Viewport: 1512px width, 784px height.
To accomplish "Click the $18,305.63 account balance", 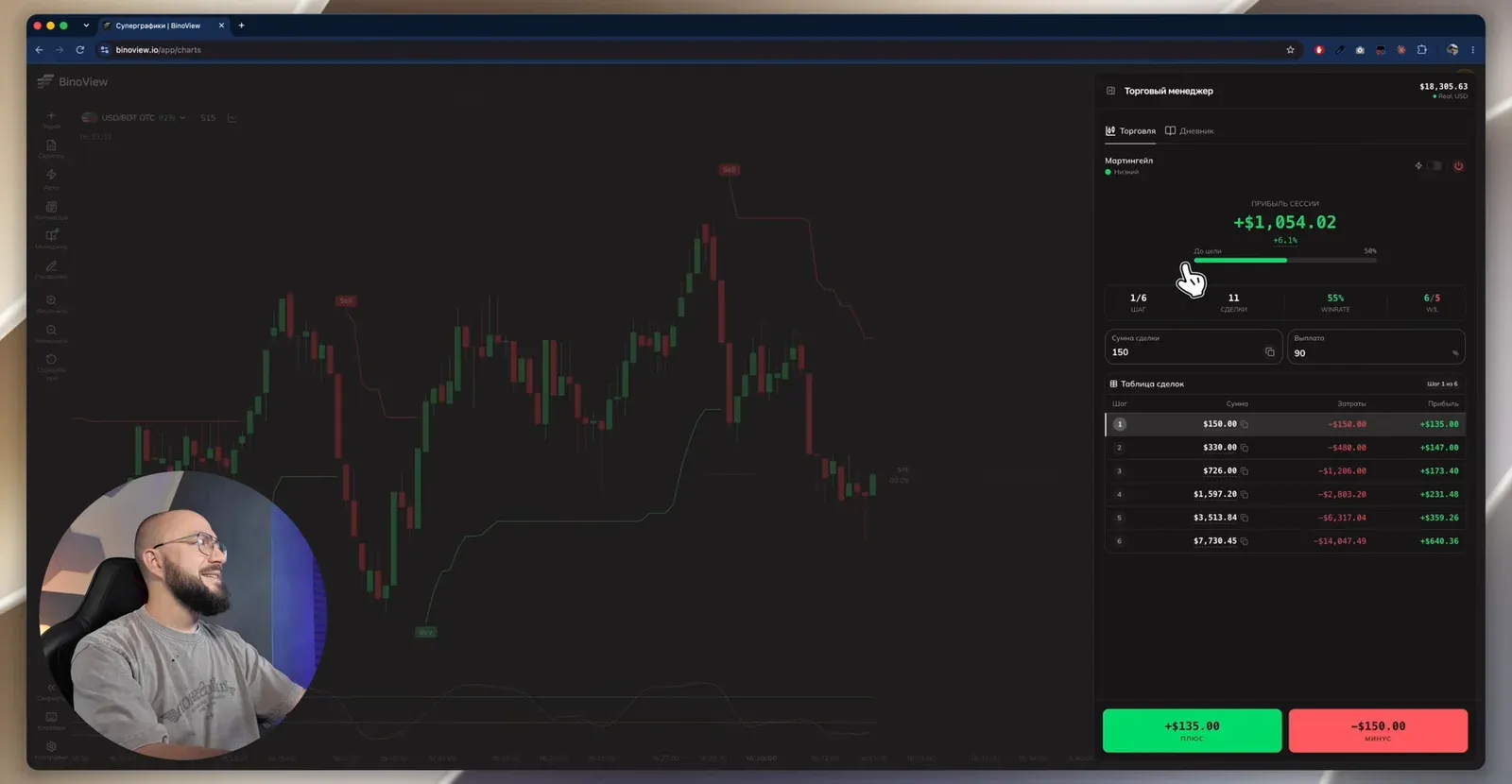I will coord(1443,86).
